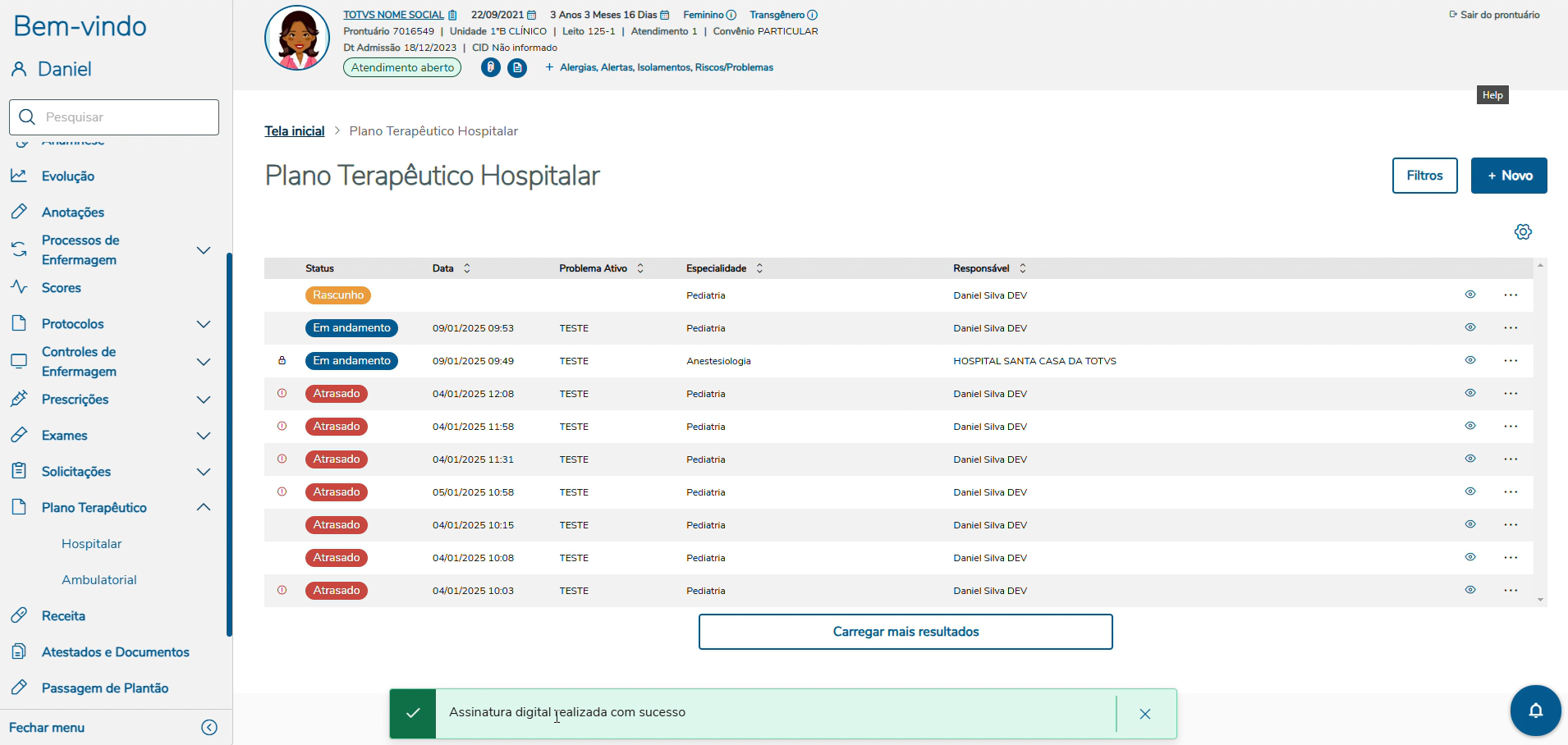The width and height of the screenshot is (1568, 745).
Task: Dismiss the digital signature success notification
Action: (x=1145, y=714)
